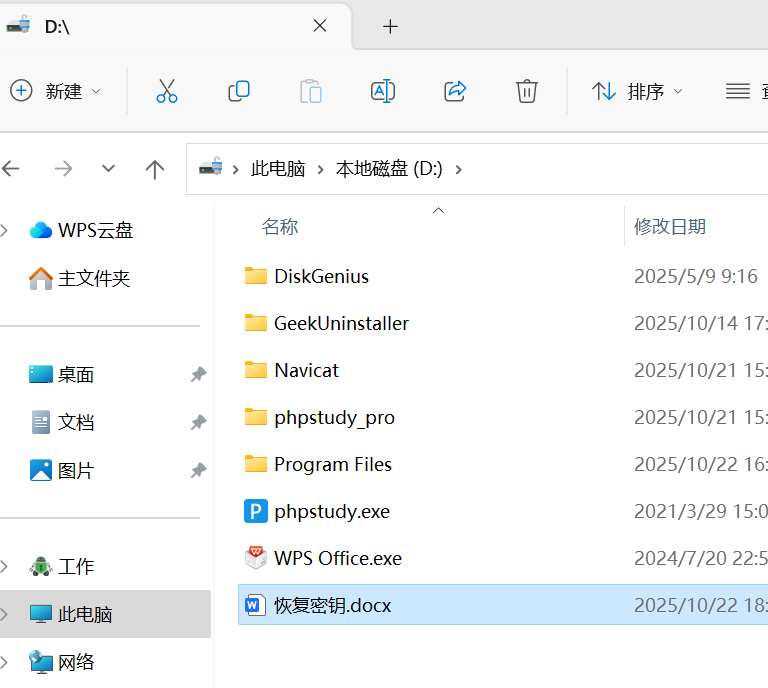
Task: Expand the 网络 tree node
Action: [x=6, y=662]
